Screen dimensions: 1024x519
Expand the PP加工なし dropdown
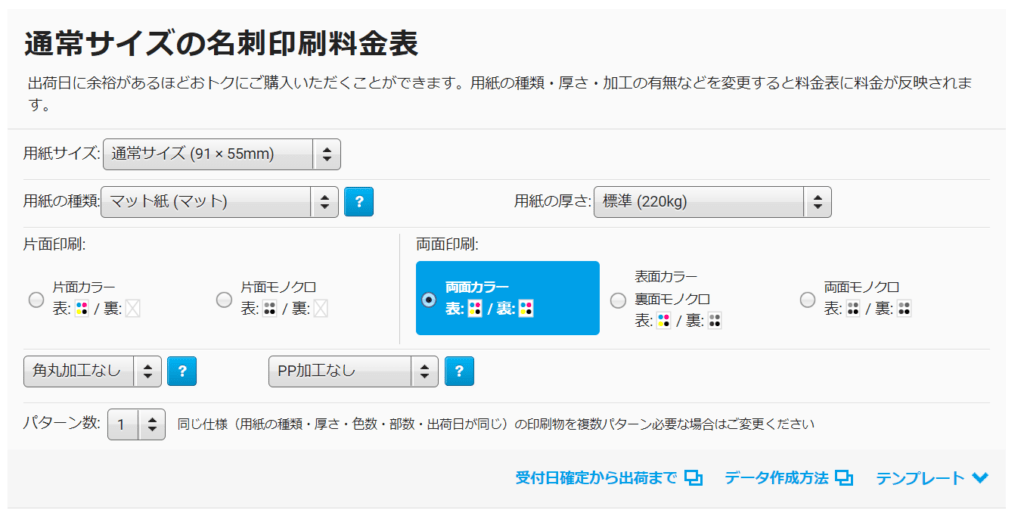(353, 371)
